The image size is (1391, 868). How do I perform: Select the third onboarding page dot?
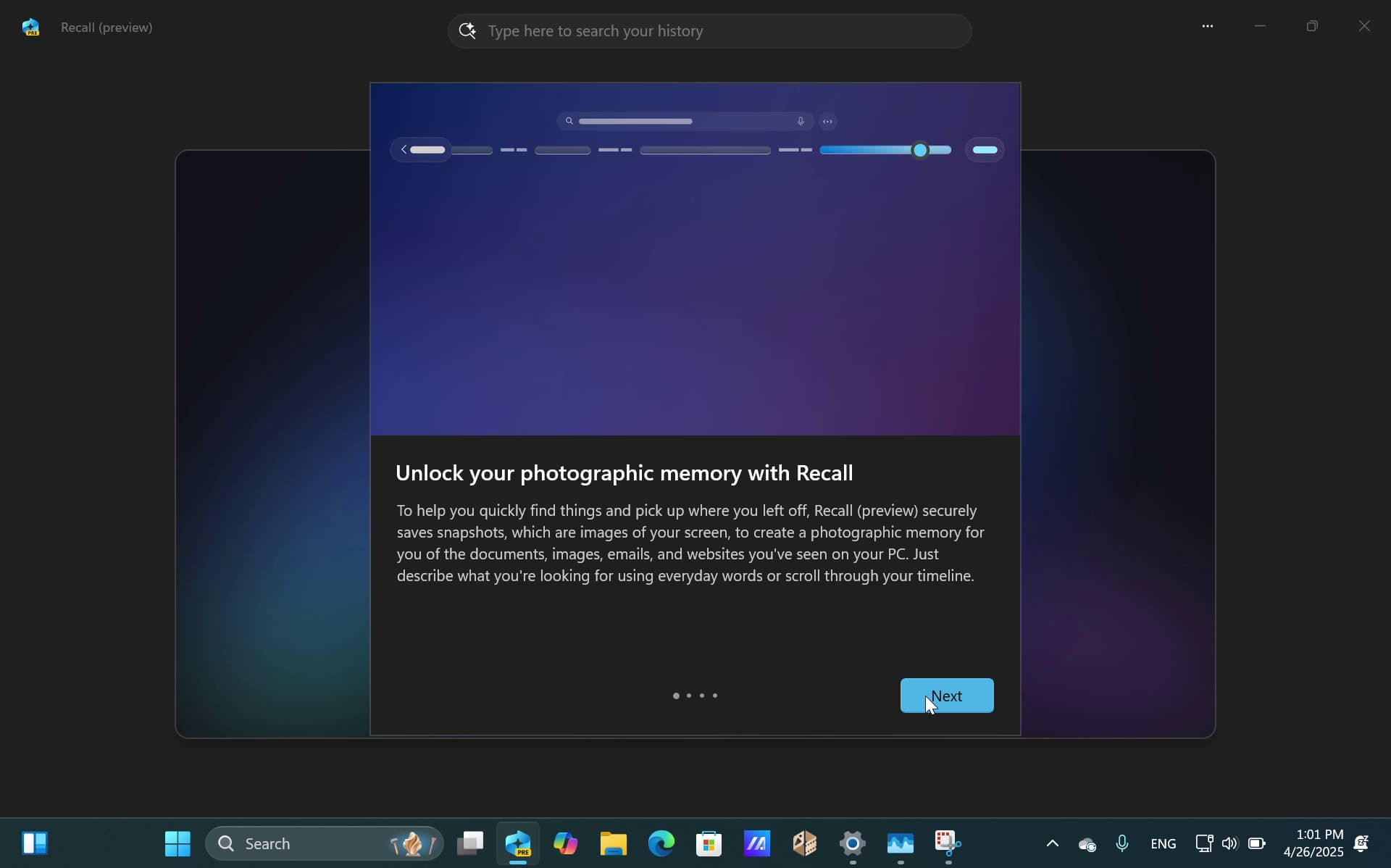point(702,696)
